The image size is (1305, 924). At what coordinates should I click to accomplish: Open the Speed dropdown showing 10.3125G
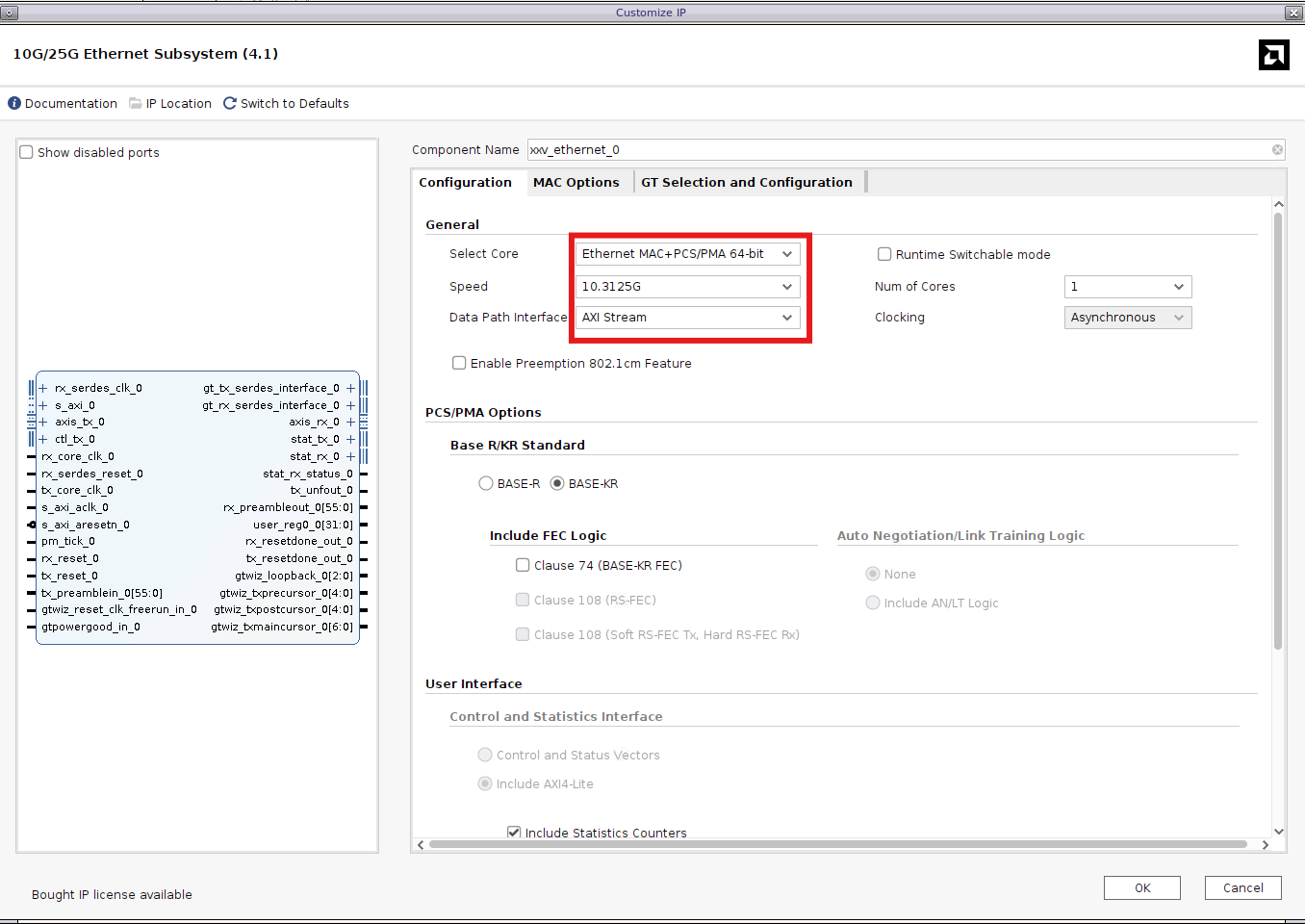[x=688, y=287]
